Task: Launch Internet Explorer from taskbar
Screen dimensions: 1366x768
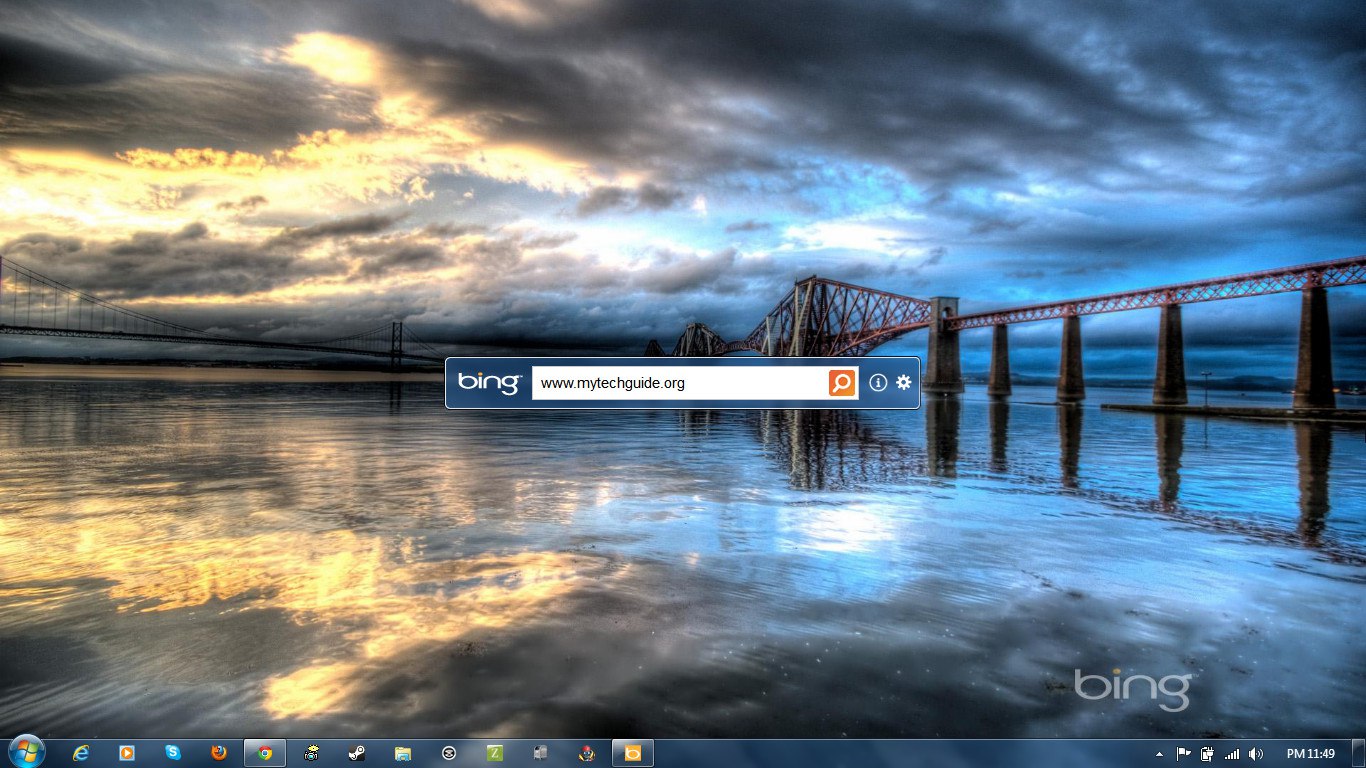Action: [81, 753]
